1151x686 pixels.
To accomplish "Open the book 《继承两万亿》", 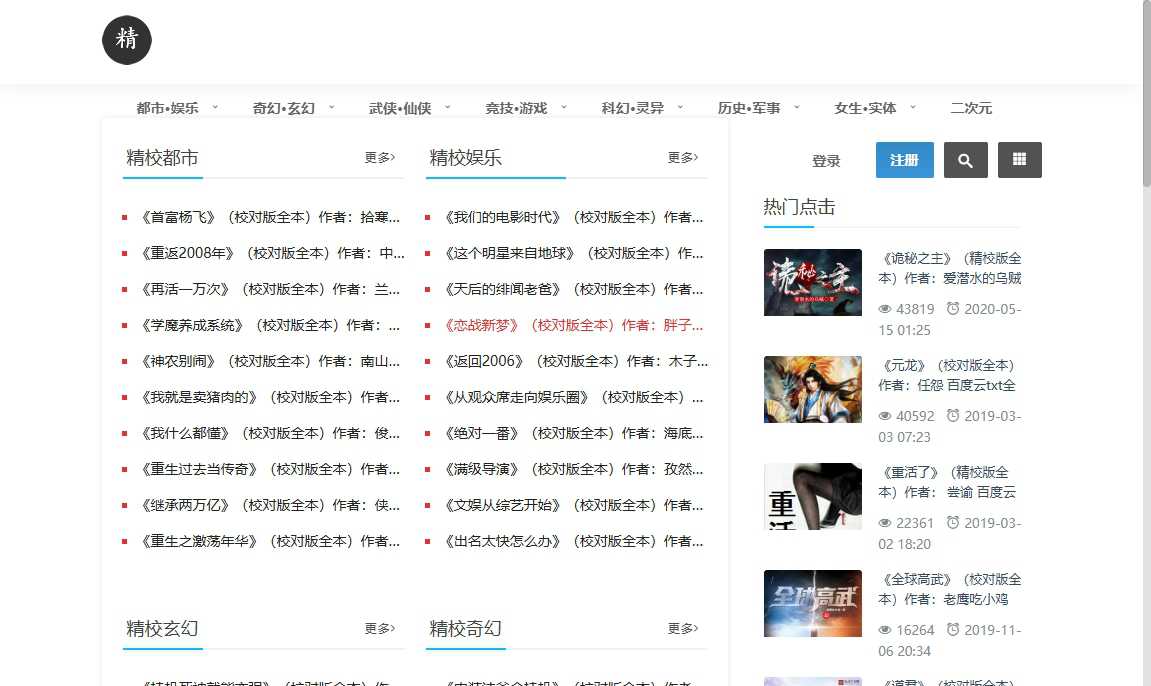I will 270,505.
